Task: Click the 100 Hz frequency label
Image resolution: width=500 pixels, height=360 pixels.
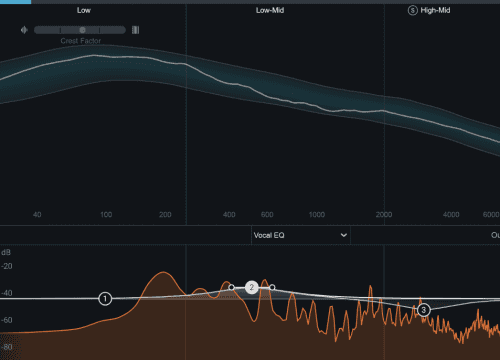Action: (106, 215)
